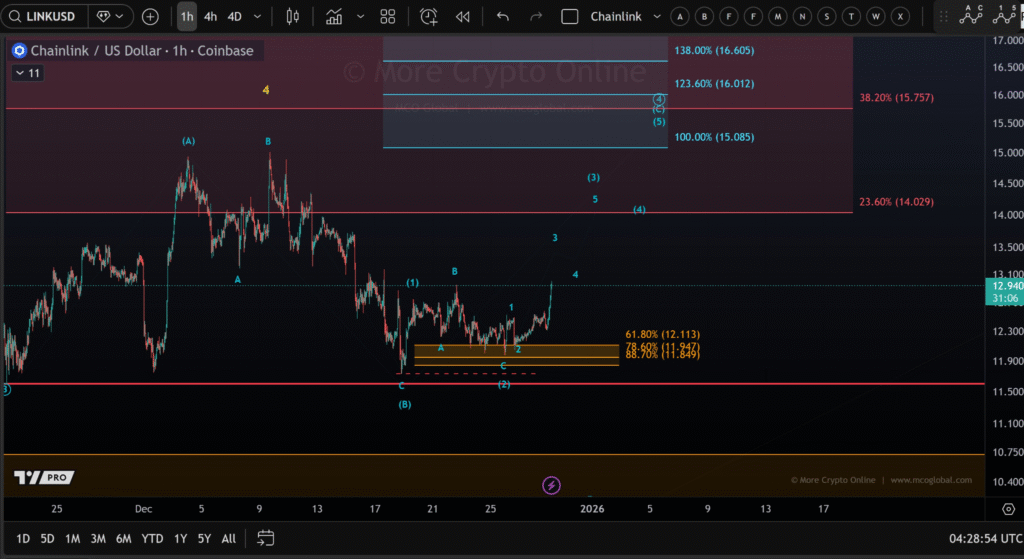Select the ABC Elliott wave drawing tool
1024x559 pixels.
point(969,14)
